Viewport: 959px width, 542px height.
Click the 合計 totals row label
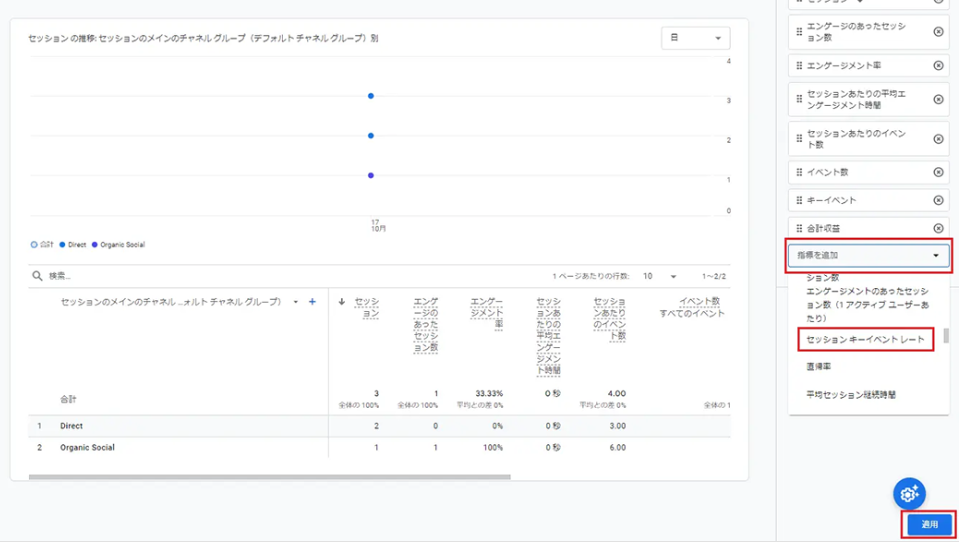pos(68,399)
